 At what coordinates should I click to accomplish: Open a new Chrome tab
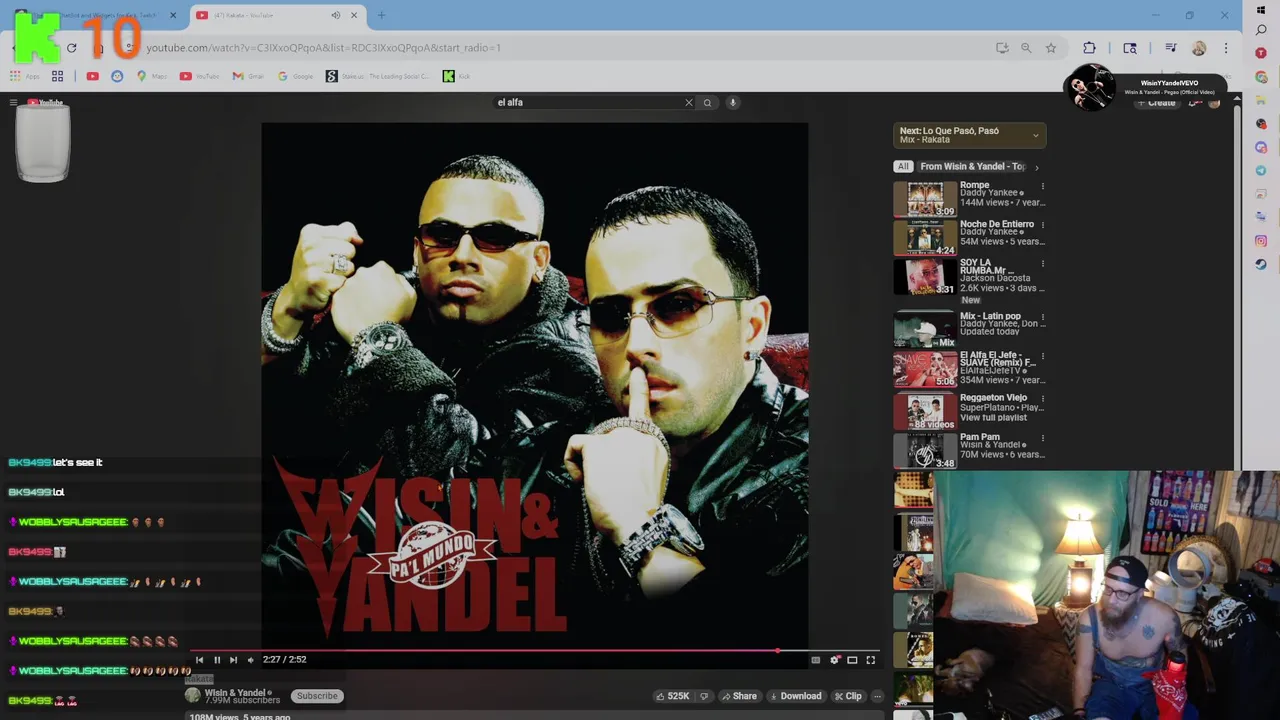381,15
